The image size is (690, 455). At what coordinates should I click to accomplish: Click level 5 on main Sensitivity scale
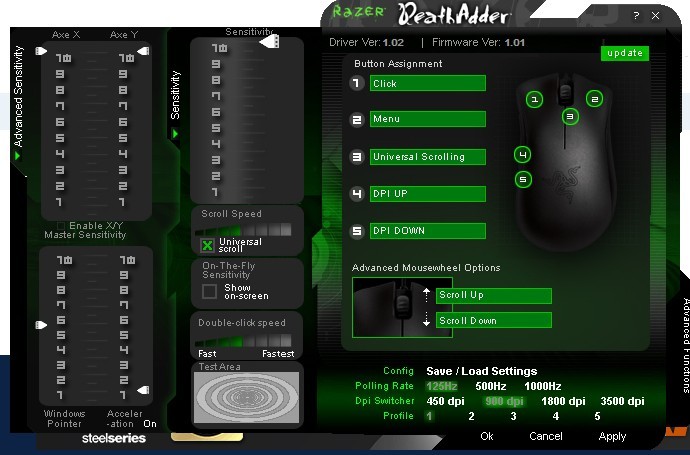coord(216,128)
